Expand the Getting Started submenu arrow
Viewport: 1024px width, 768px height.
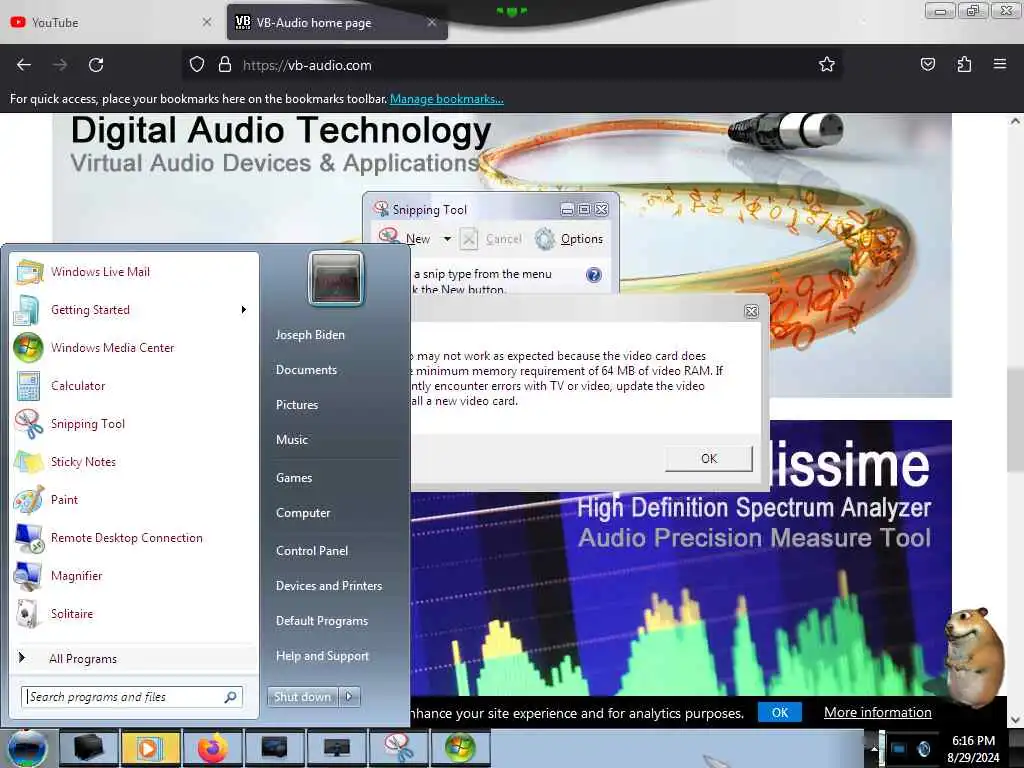[x=244, y=310]
